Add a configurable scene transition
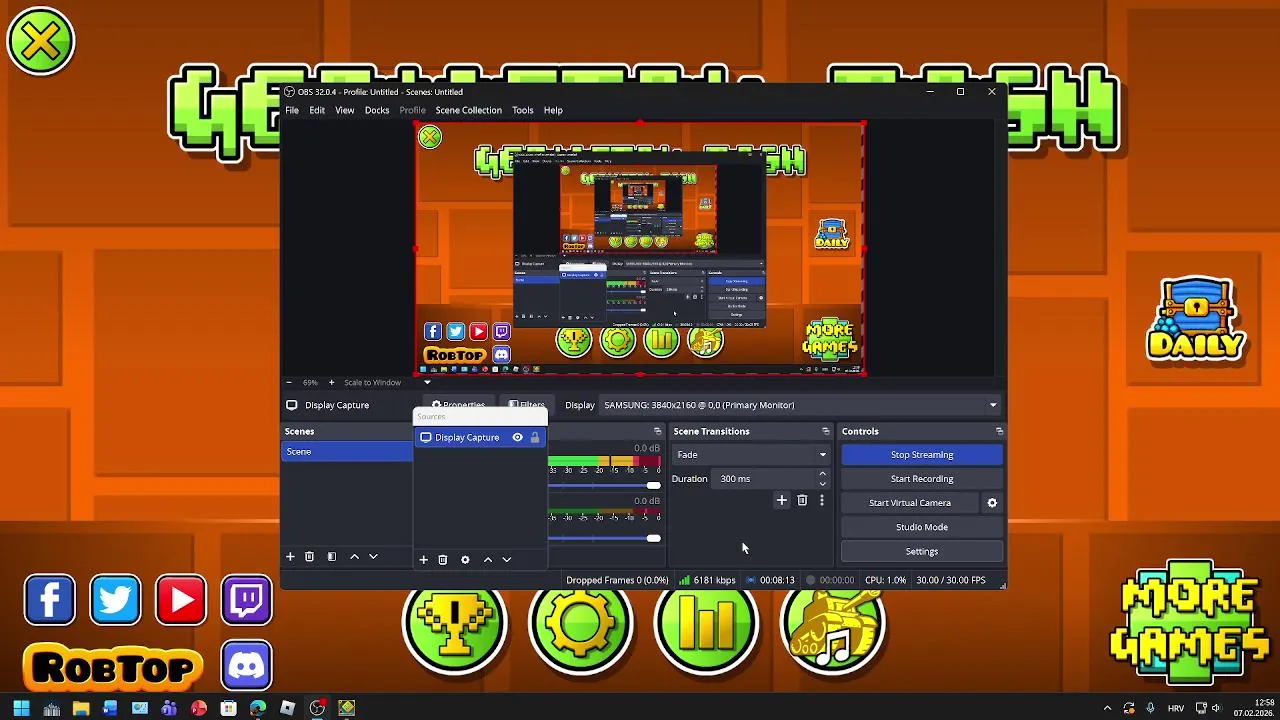 782,500
